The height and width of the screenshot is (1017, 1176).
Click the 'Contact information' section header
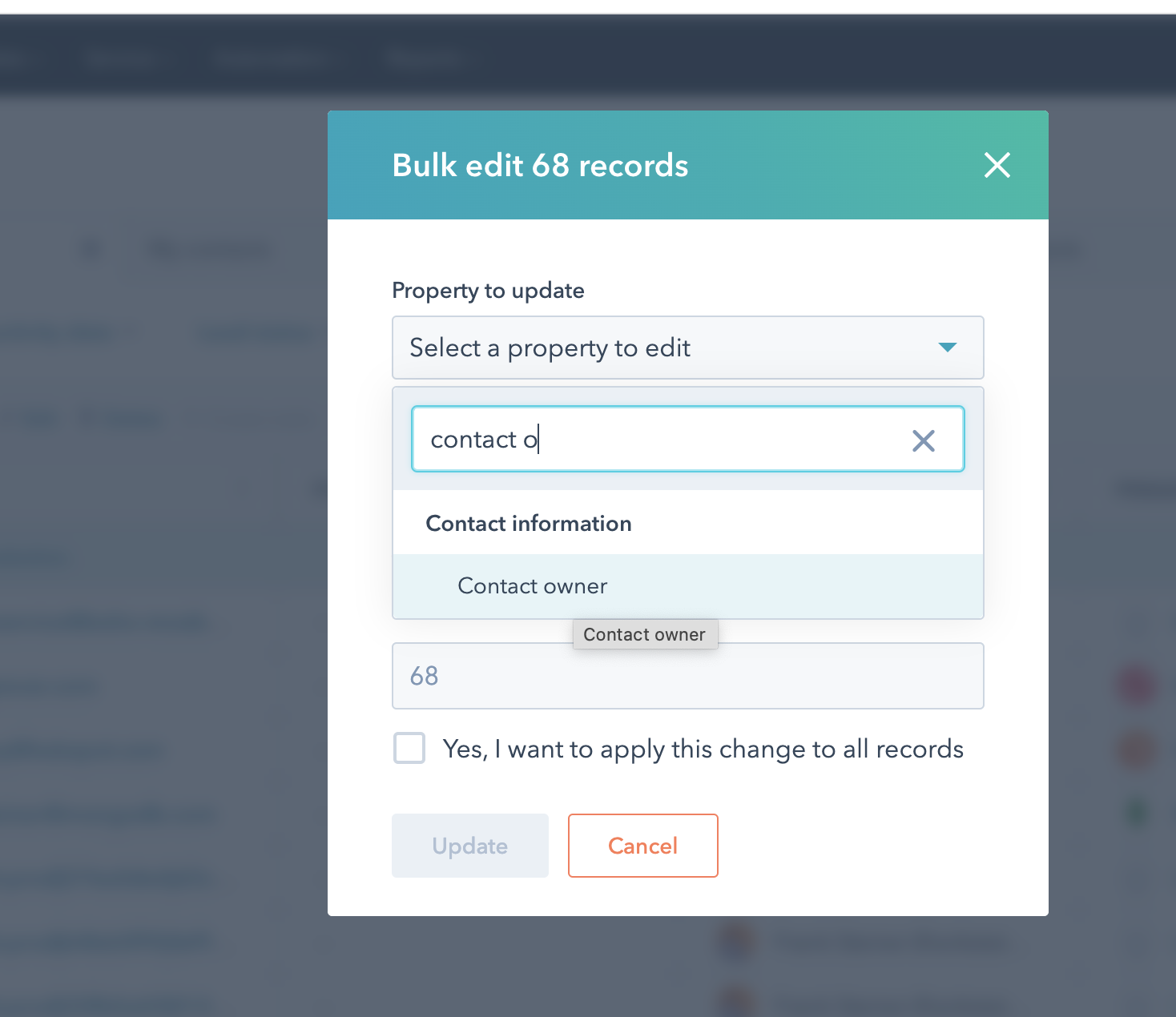pos(528,523)
